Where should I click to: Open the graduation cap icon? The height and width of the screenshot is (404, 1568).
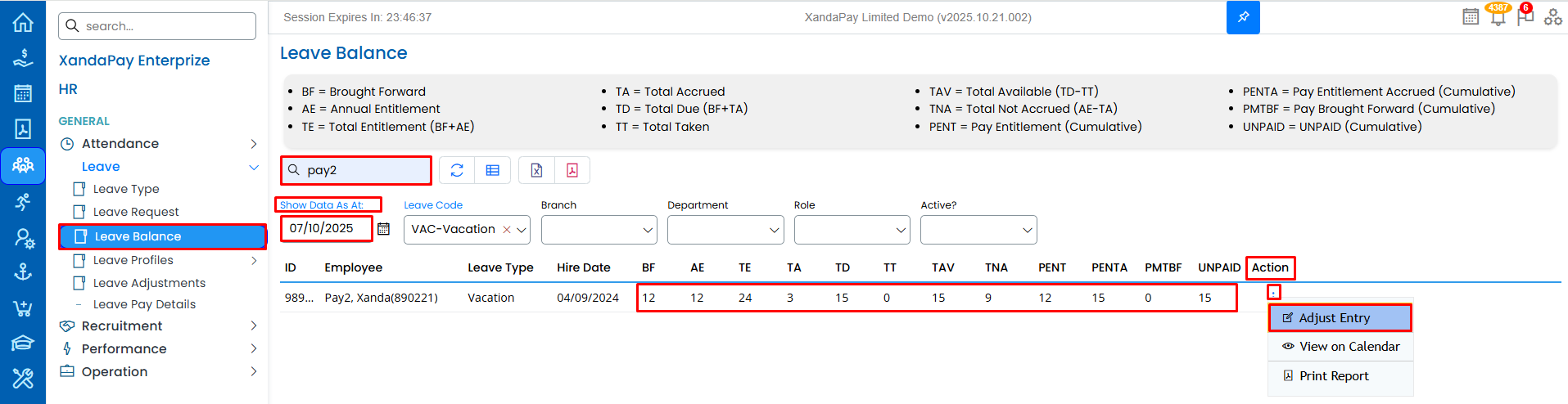point(23,343)
